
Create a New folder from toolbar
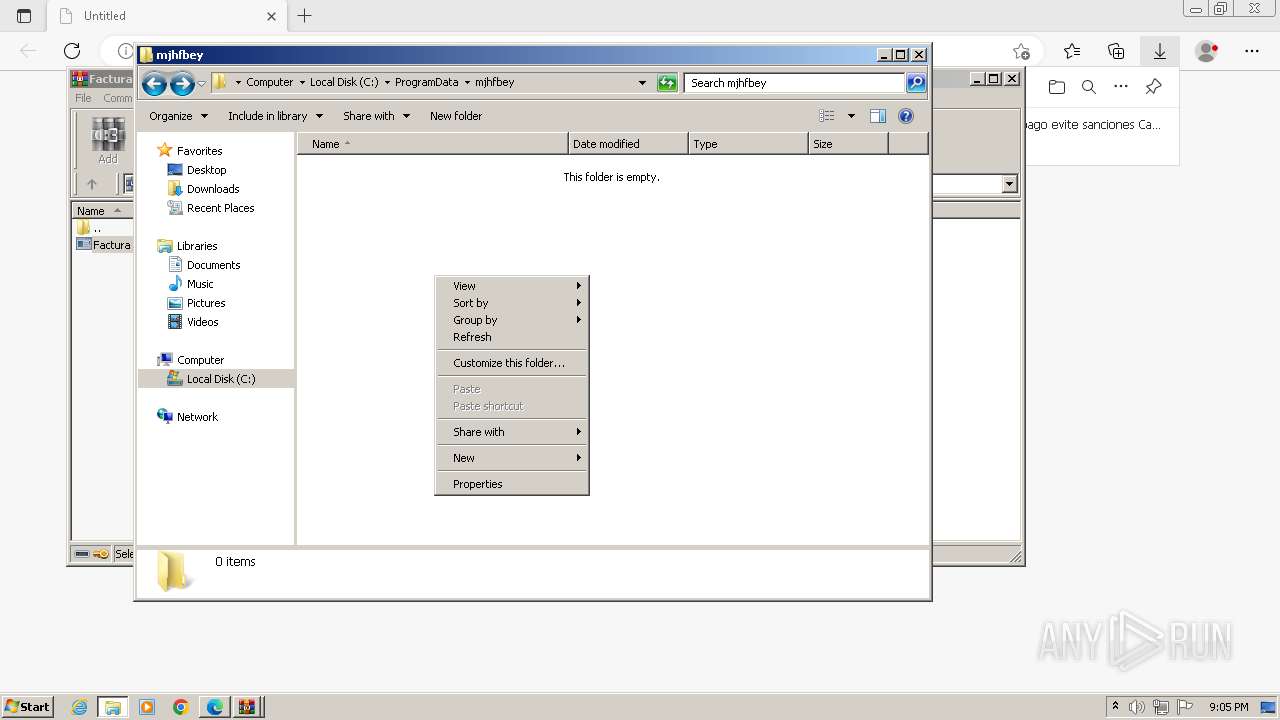point(456,116)
